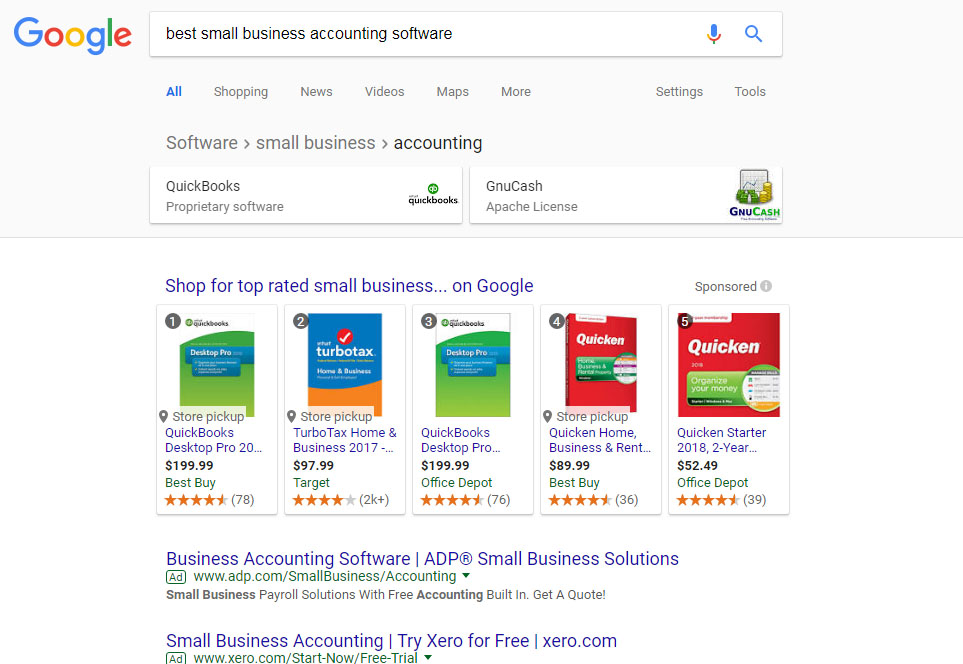963x664 pixels.
Task: Open the Tools menu
Action: click(750, 92)
